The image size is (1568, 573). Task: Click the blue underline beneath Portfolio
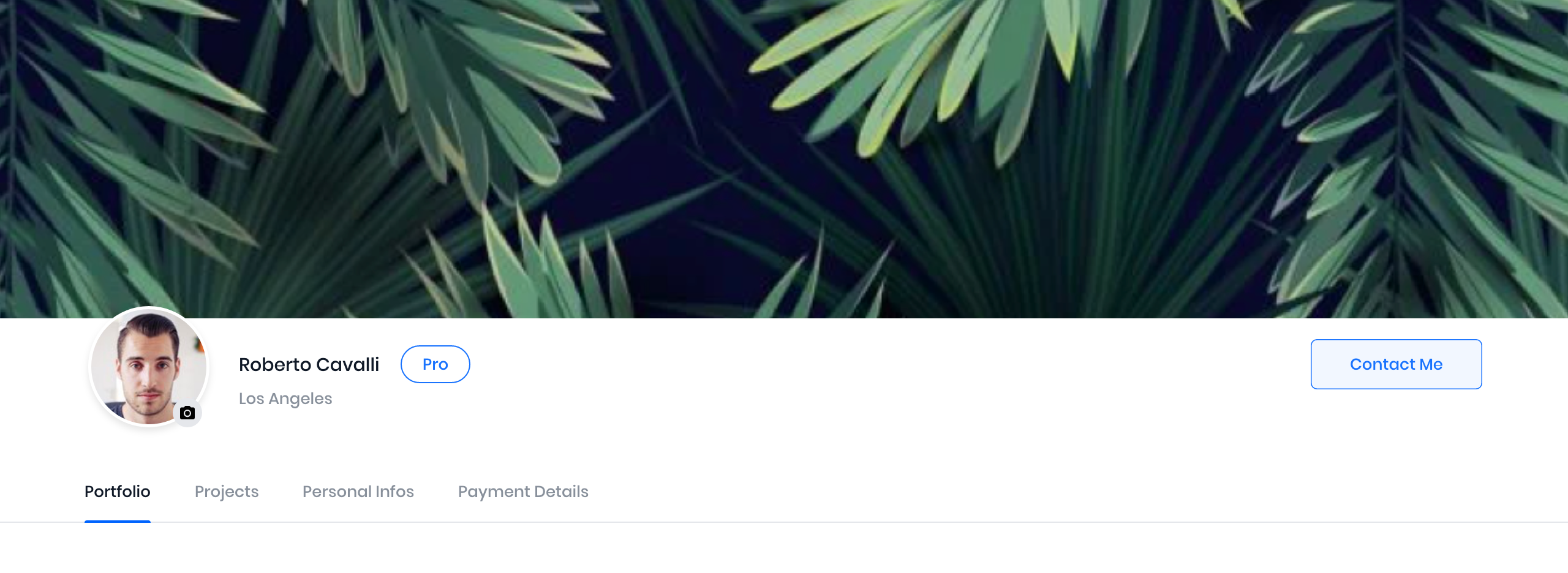point(117,522)
